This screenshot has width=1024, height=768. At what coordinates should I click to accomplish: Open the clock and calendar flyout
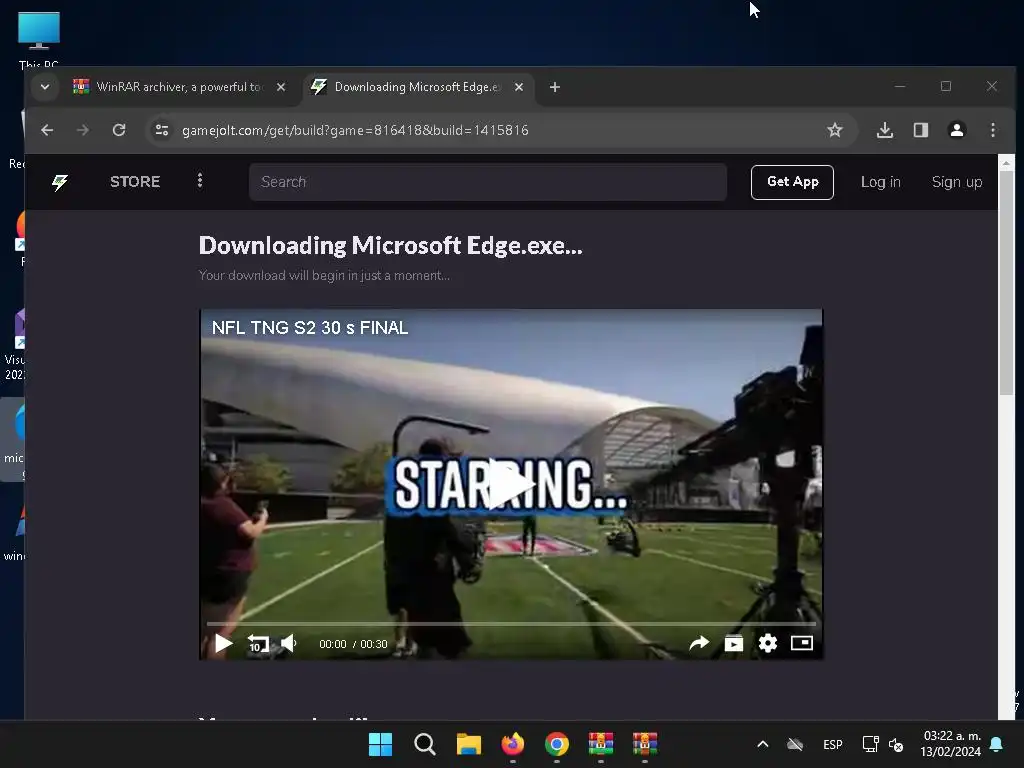950,744
